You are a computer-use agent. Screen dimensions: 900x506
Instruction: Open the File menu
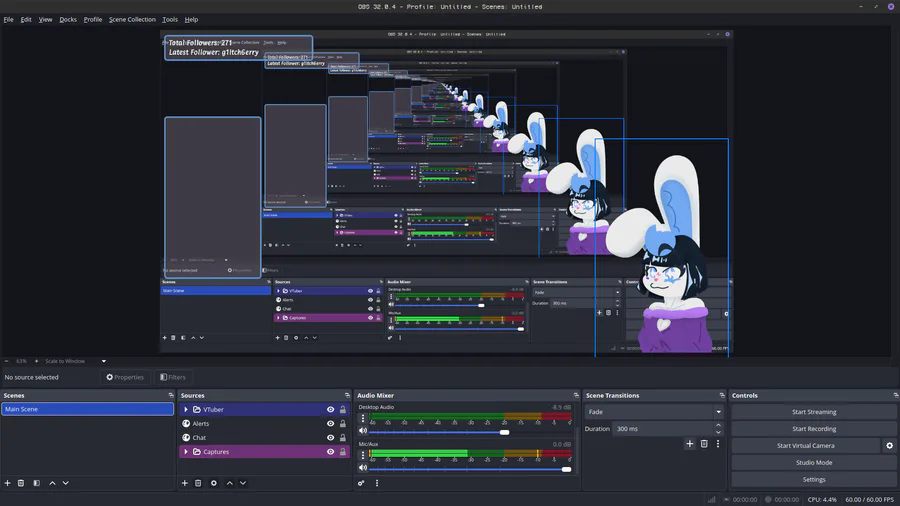pyautogui.click(x=9, y=20)
